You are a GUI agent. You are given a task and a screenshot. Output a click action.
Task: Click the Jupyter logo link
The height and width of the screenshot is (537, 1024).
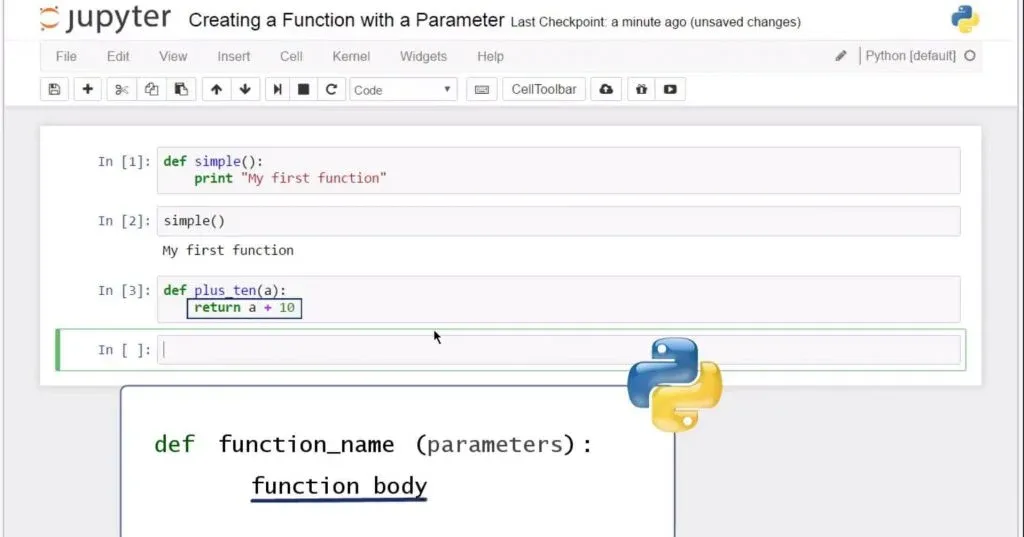point(105,19)
